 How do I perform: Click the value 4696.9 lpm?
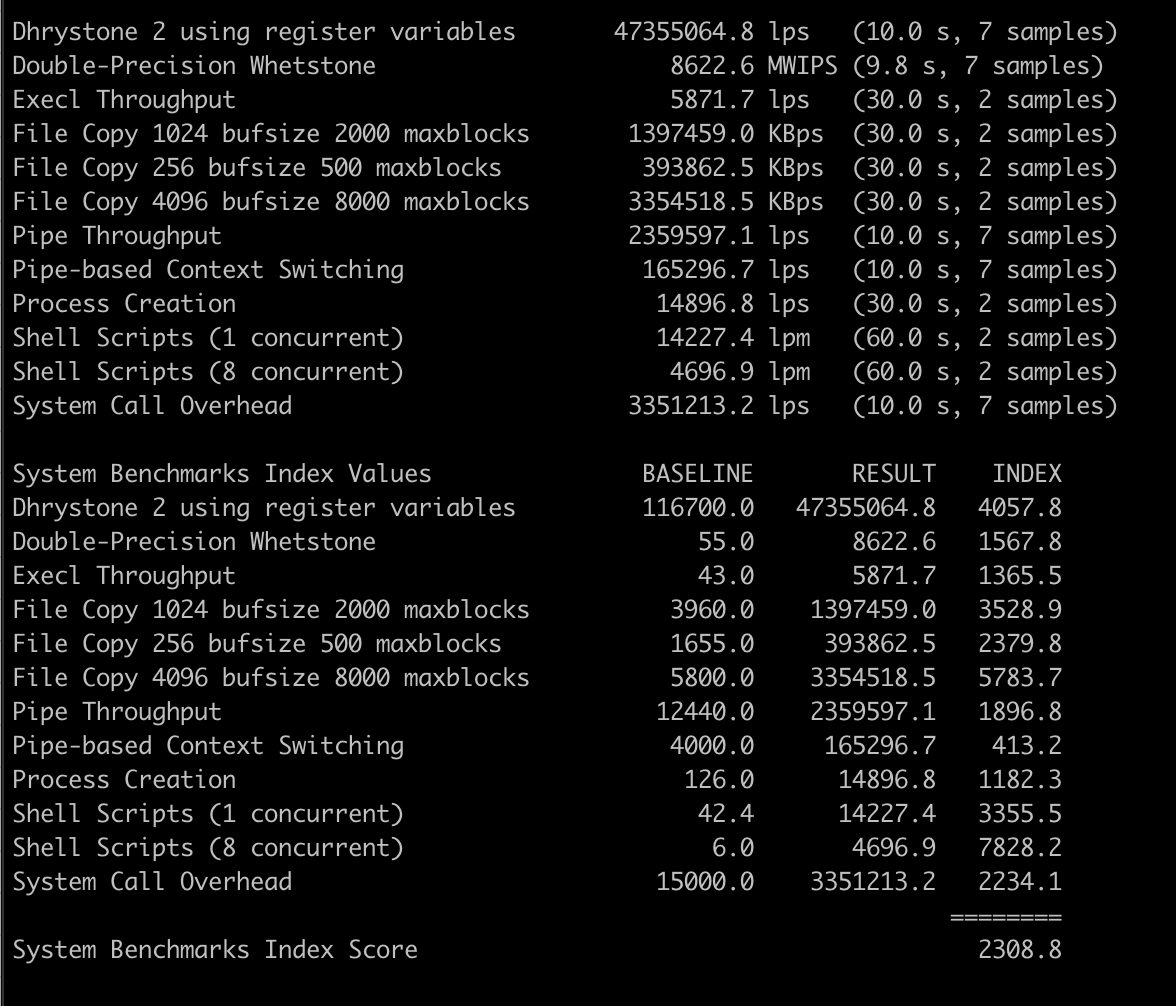(x=740, y=371)
